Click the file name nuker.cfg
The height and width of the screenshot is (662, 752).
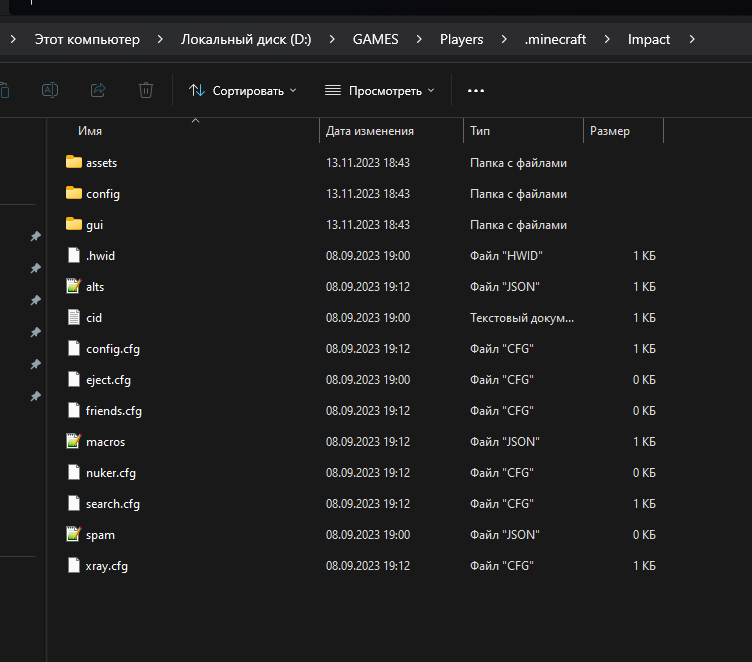[x=111, y=473]
